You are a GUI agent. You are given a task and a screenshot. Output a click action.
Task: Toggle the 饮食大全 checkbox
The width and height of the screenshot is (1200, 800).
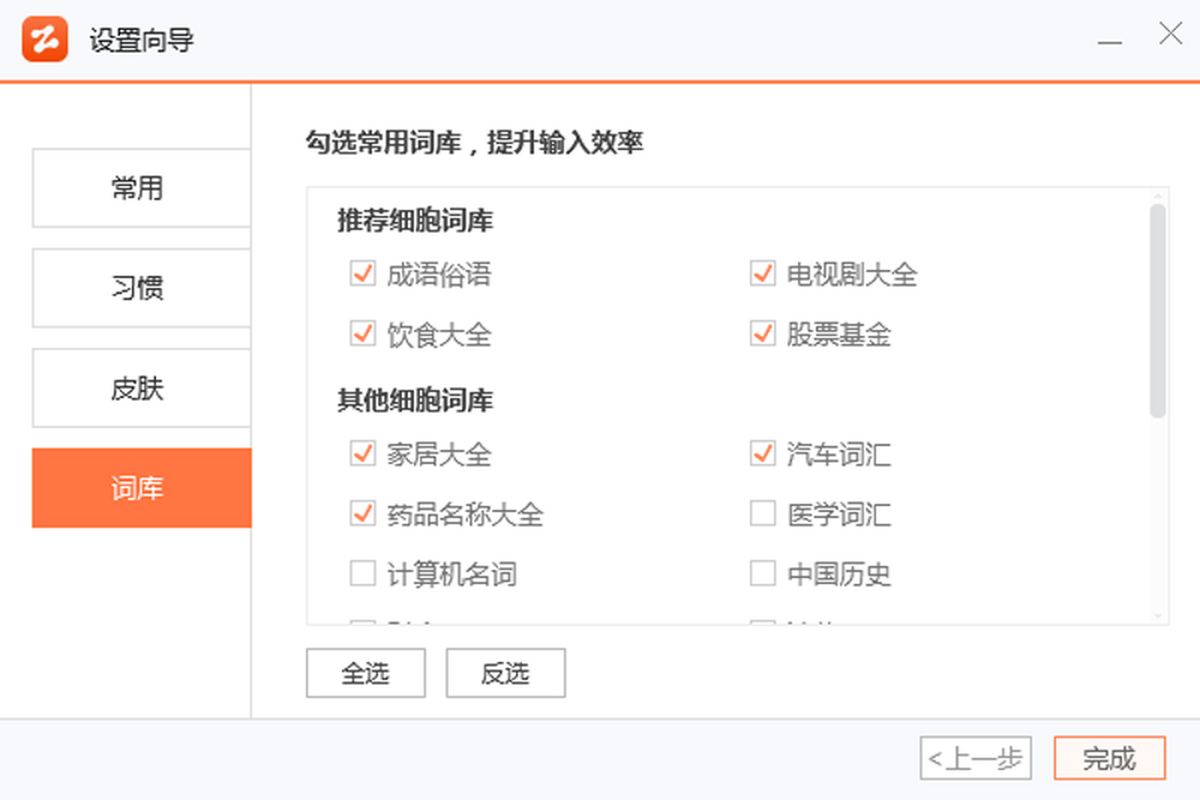point(362,334)
